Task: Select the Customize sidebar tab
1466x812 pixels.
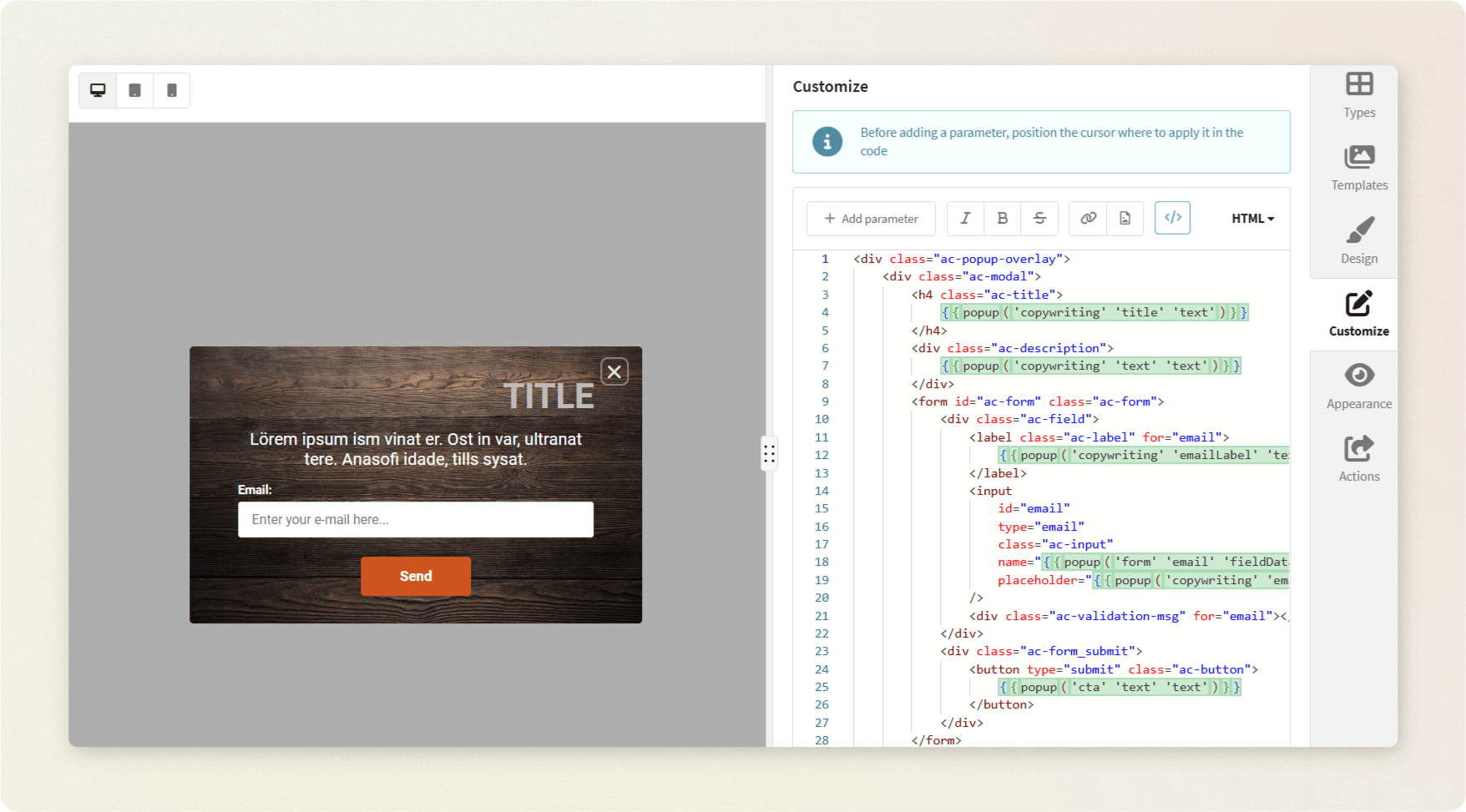Action: (x=1358, y=314)
